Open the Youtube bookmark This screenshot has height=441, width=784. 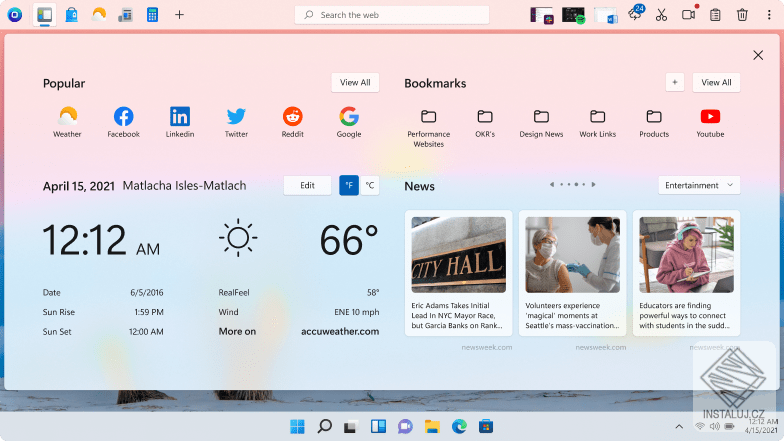[710, 123]
